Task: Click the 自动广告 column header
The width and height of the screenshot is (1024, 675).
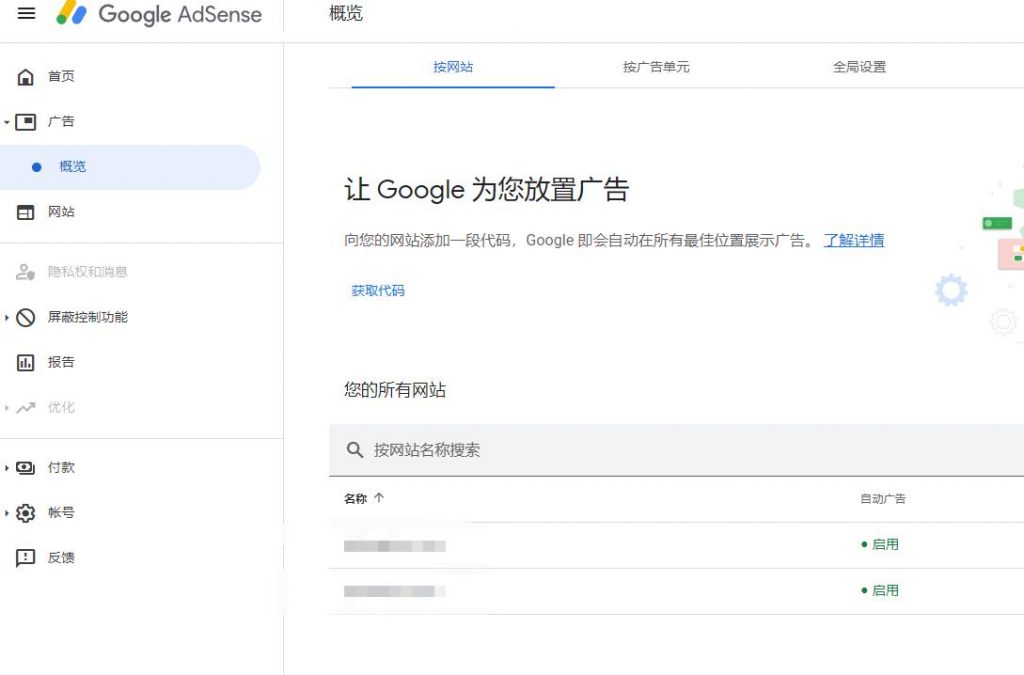Action: coord(883,499)
